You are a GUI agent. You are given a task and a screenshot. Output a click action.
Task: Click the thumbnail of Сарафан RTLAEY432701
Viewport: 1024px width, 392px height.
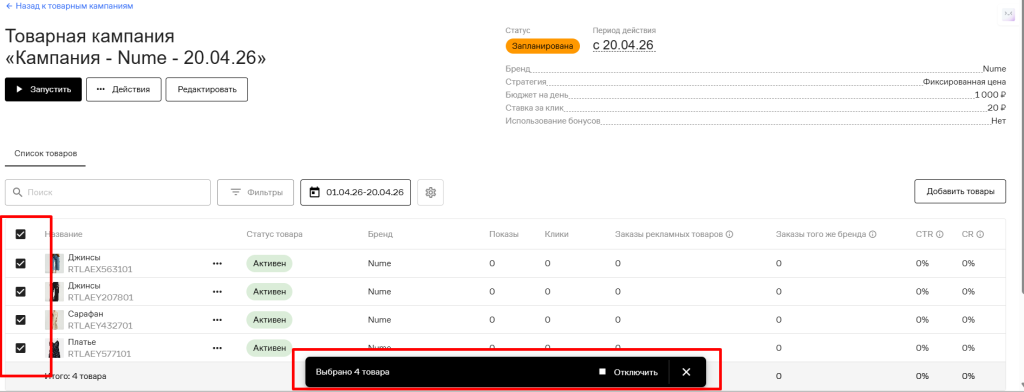(54, 319)
